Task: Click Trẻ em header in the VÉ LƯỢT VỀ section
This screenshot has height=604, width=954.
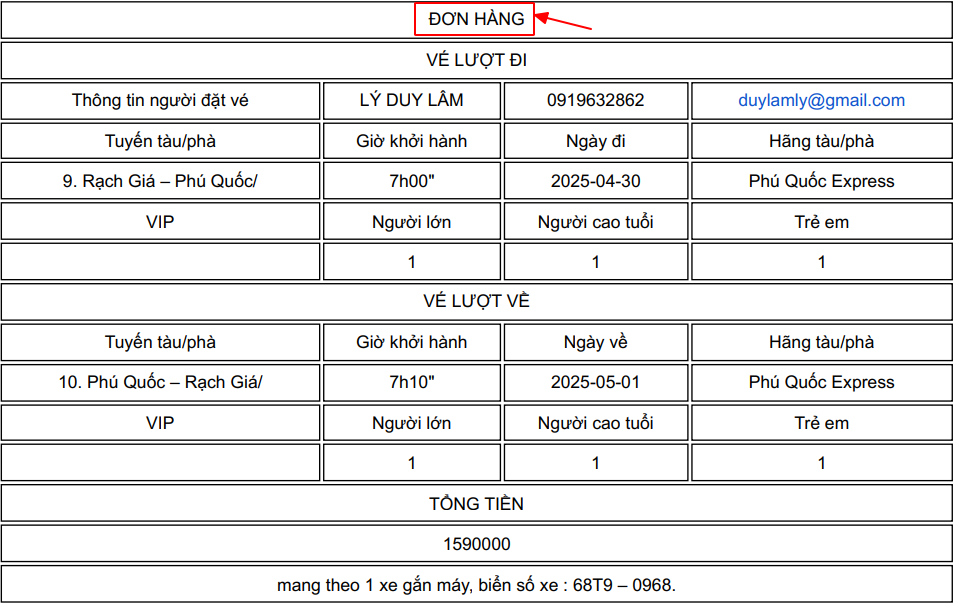Action: click(x=821, y=423)
